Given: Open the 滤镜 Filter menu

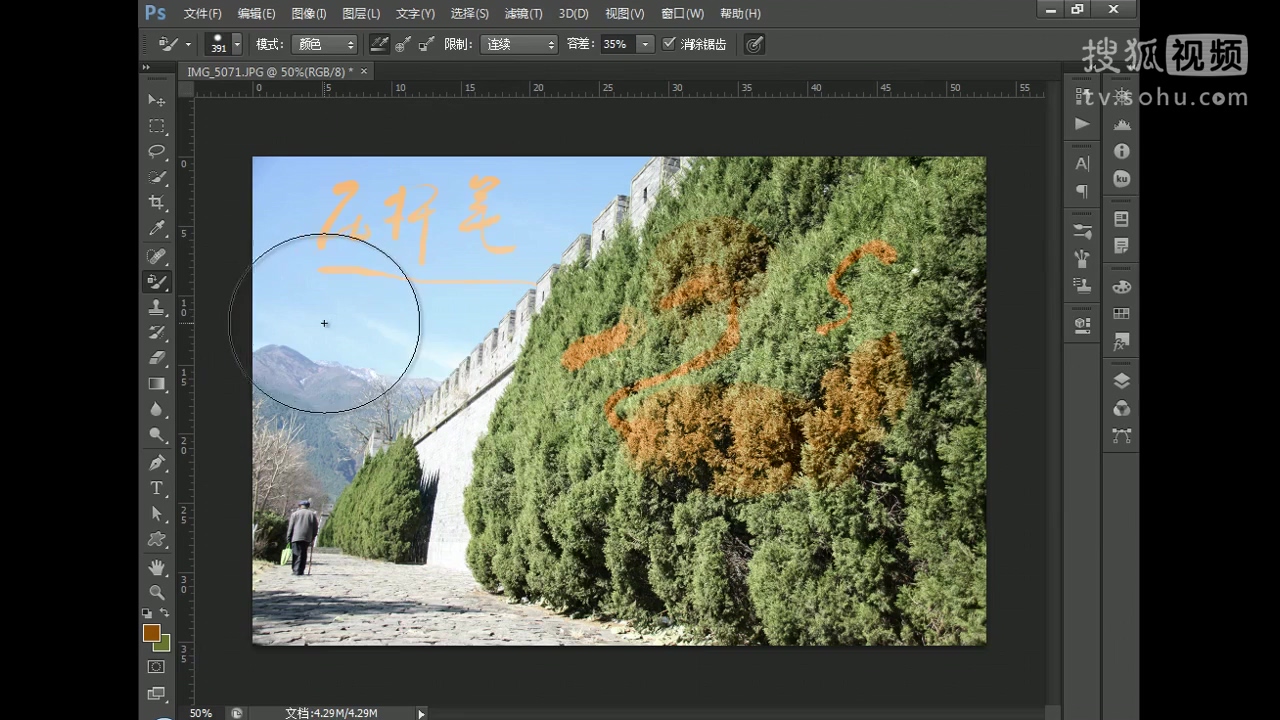Looking at the screenshot, I should (x=523, y=13).
